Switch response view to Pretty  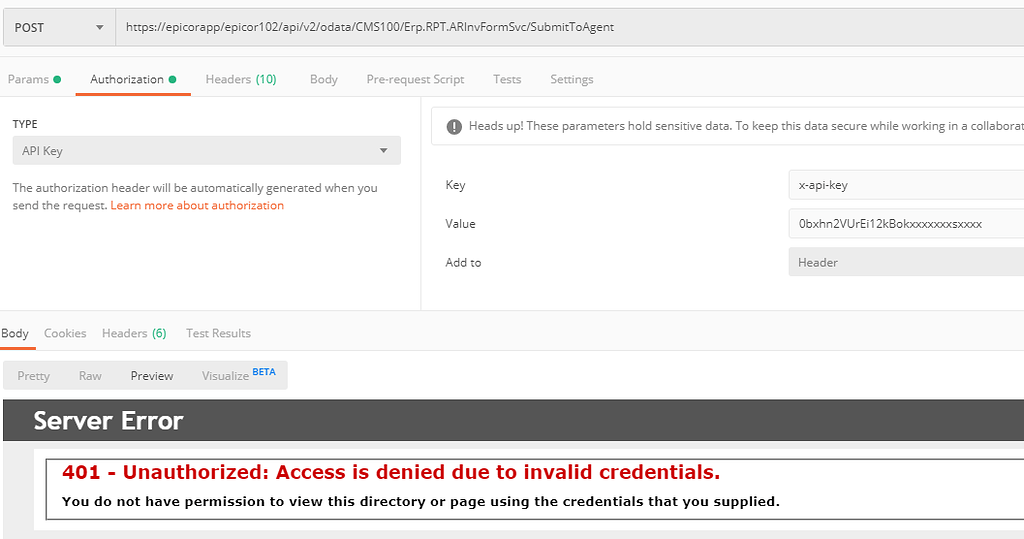[33, 376]
